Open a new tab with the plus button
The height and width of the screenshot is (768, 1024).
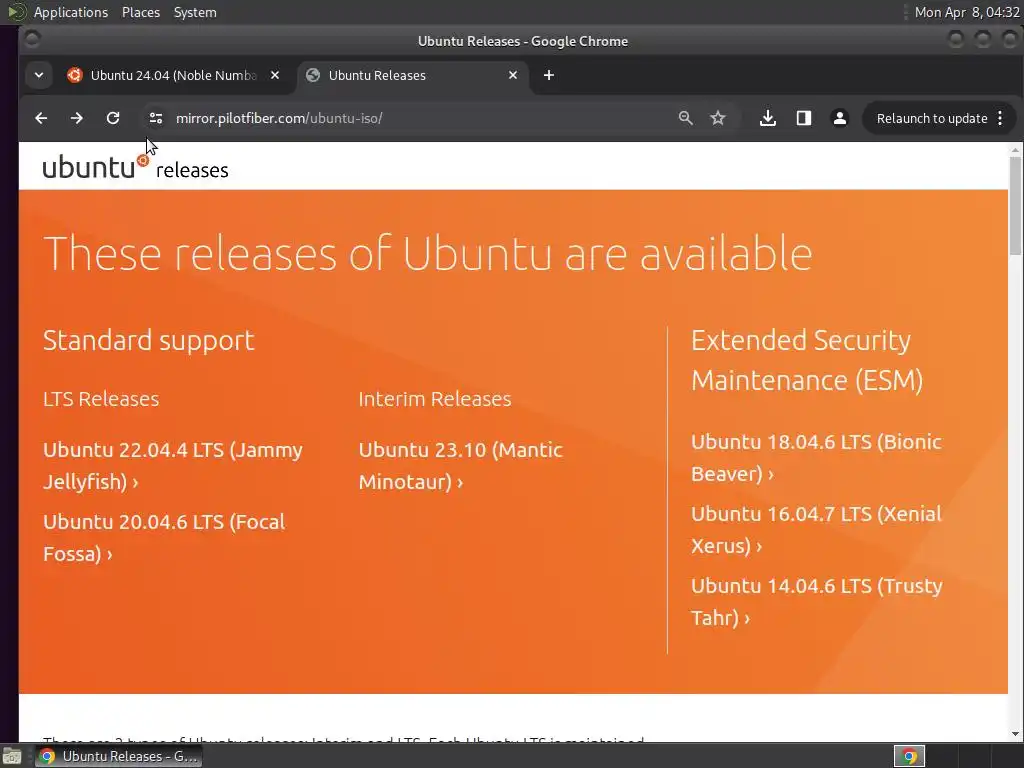tap(549, 75)
